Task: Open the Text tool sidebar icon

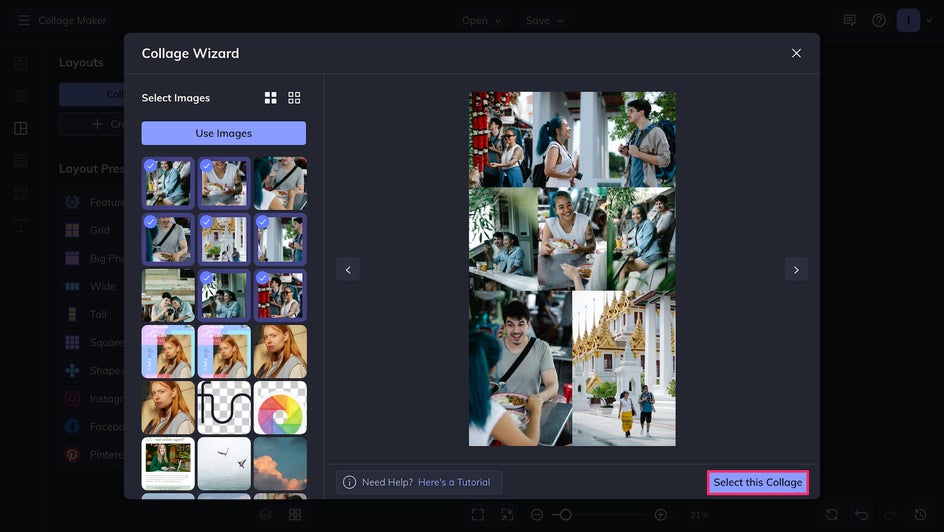Action: pyautogui.click(x=20, y=226)
